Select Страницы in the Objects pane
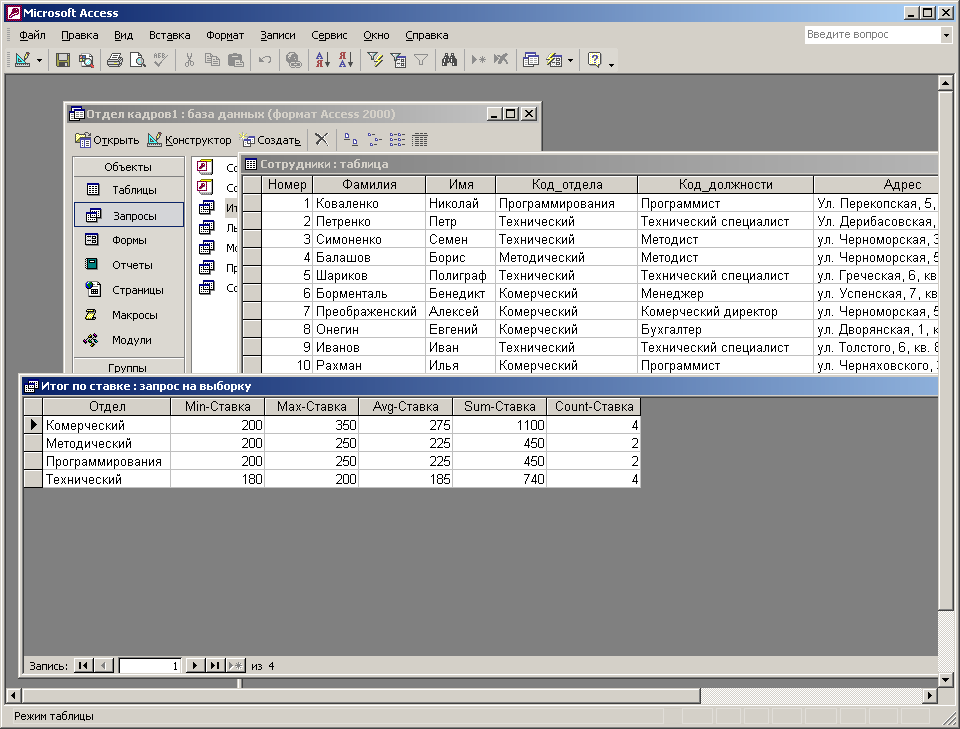This screenshot has width=960, height=729. [x=129, y=290]
